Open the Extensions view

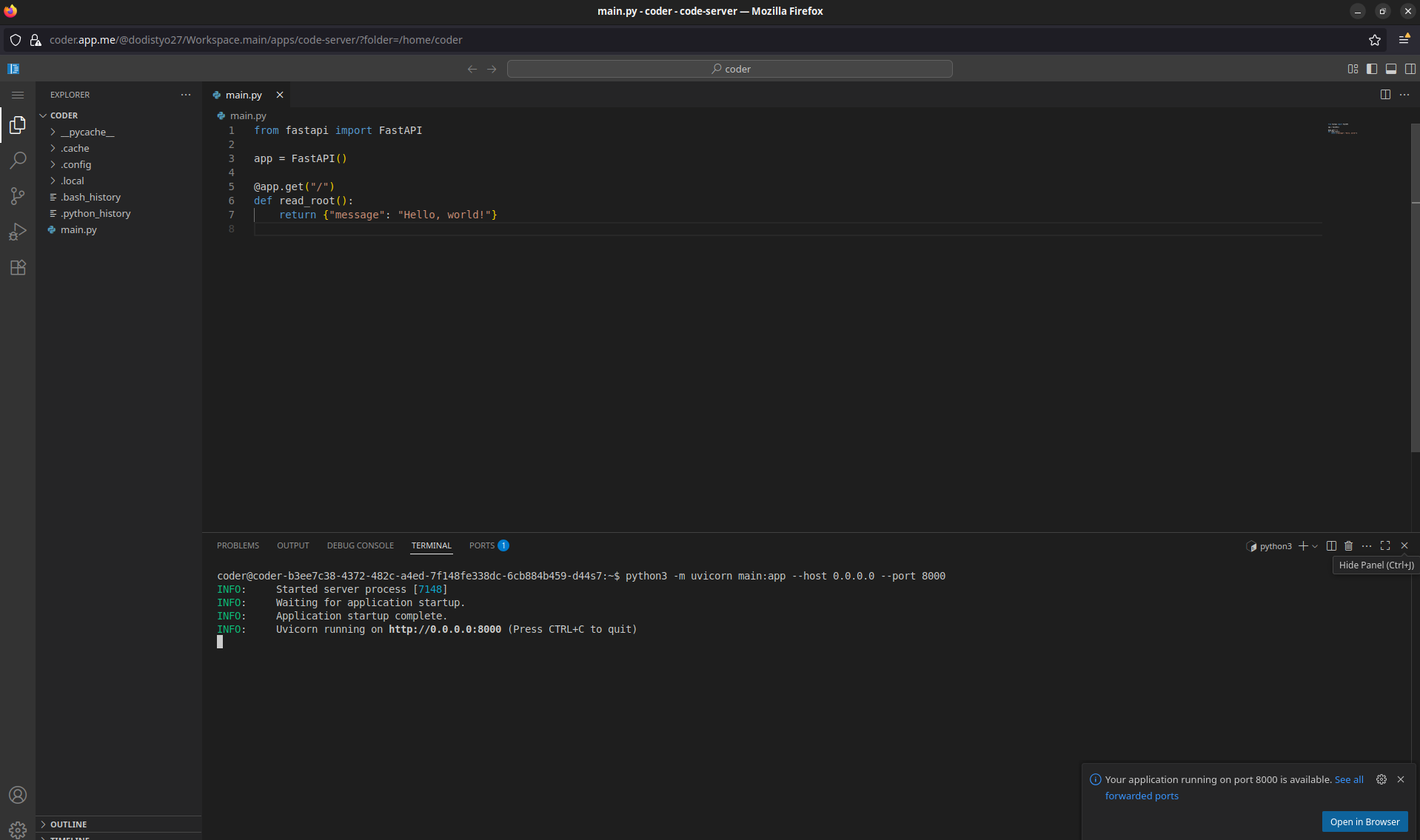[x=18, y=267]
